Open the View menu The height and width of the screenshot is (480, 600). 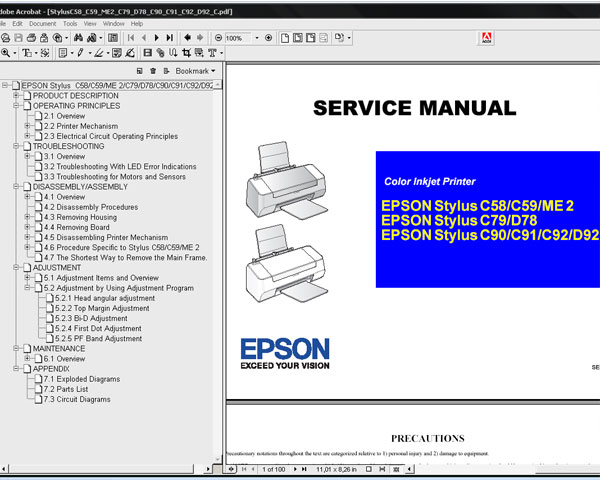(x=90, y=23)
